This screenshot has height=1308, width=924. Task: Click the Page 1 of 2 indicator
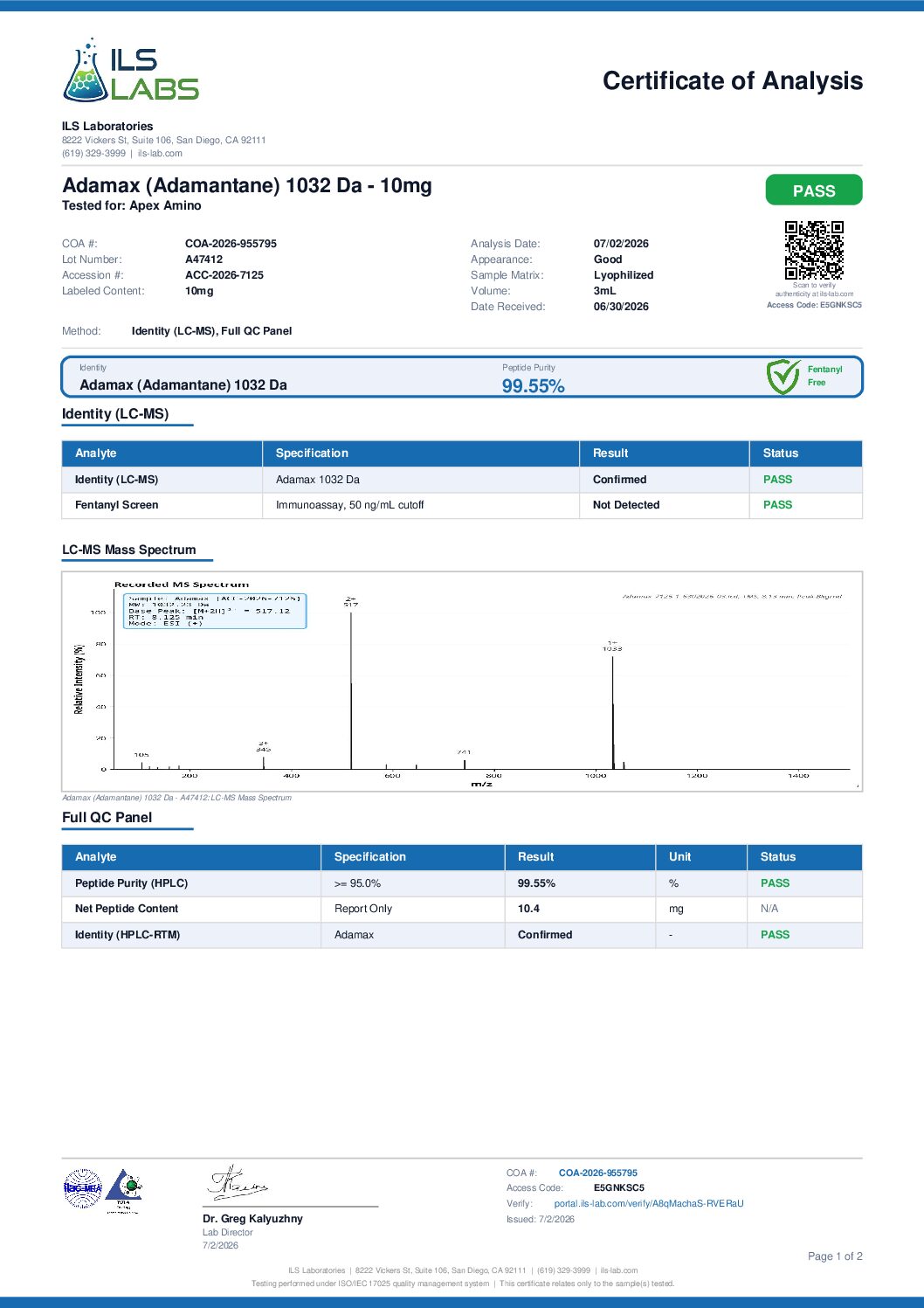(835, 1256)
